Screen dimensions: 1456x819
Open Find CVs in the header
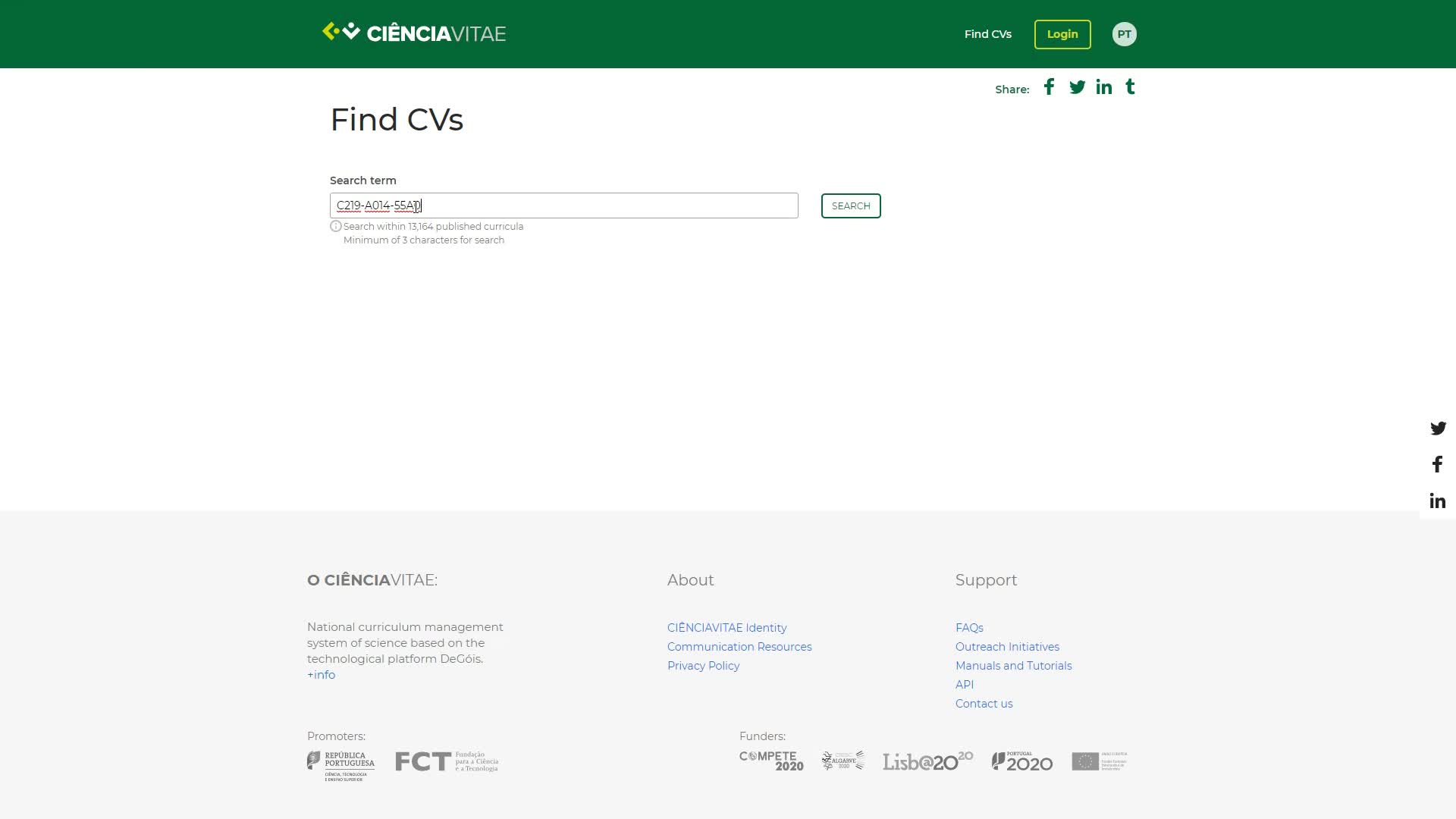987,34
